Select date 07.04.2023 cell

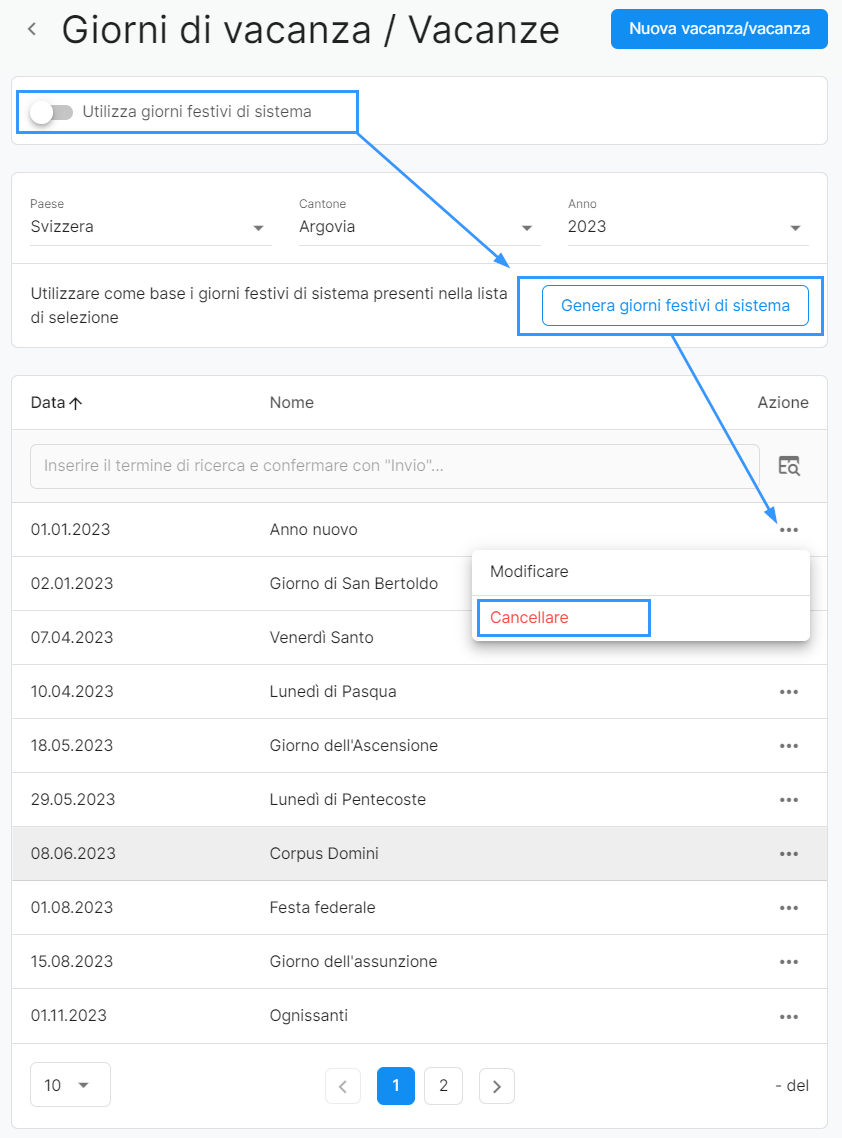(x=72, y=638)
